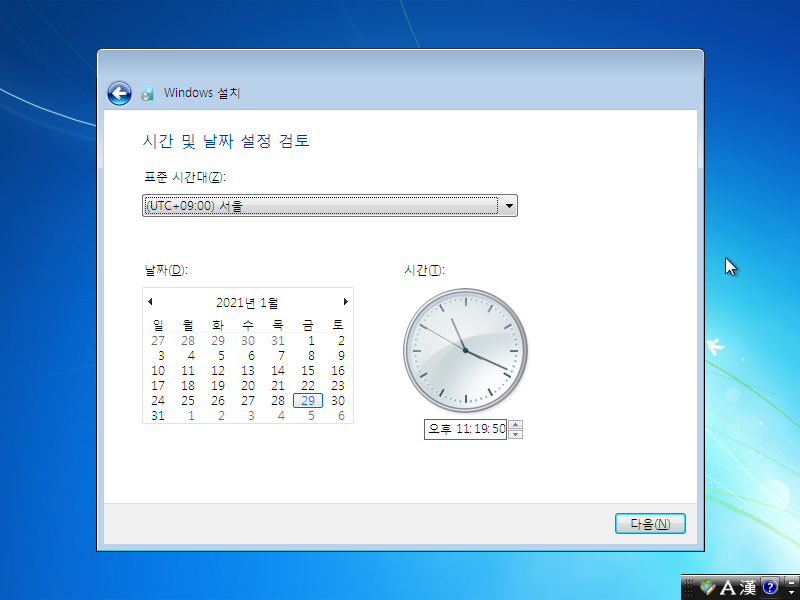Go to next month in calendar
This screenshot has height=600, width=800.
click(x=345, y=302)
